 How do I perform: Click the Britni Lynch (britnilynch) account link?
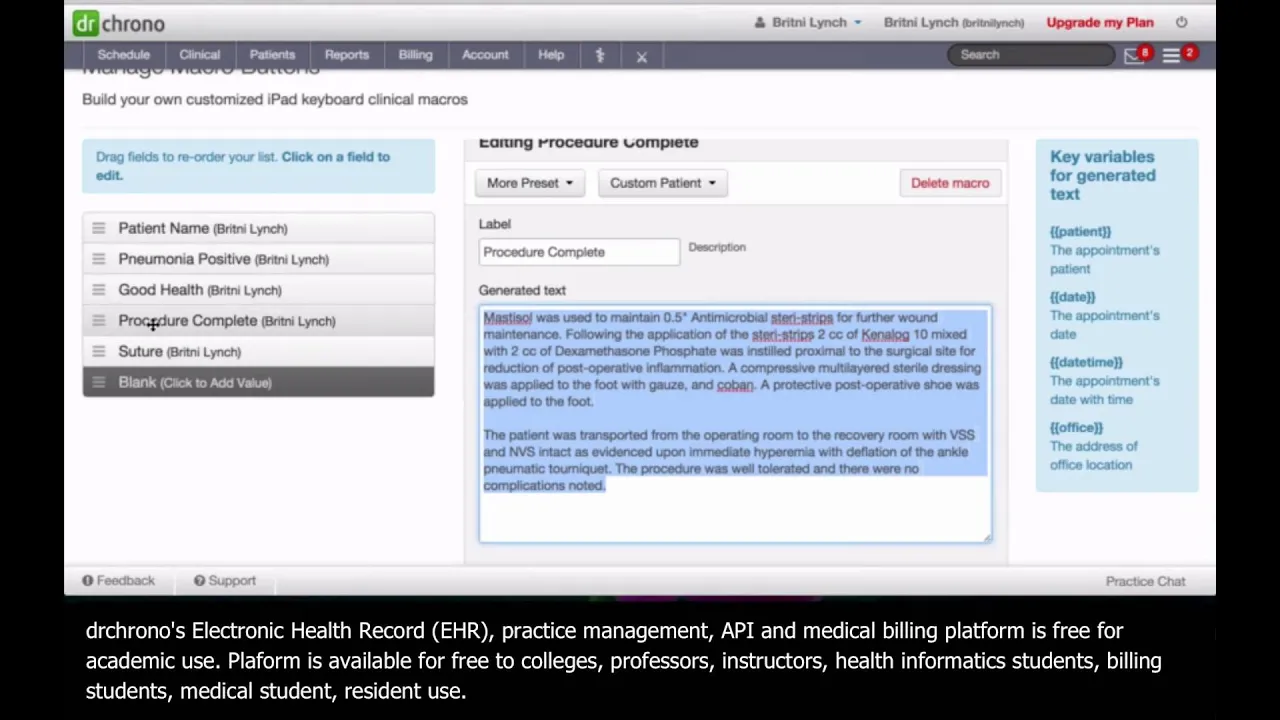(x=954, y=22)
